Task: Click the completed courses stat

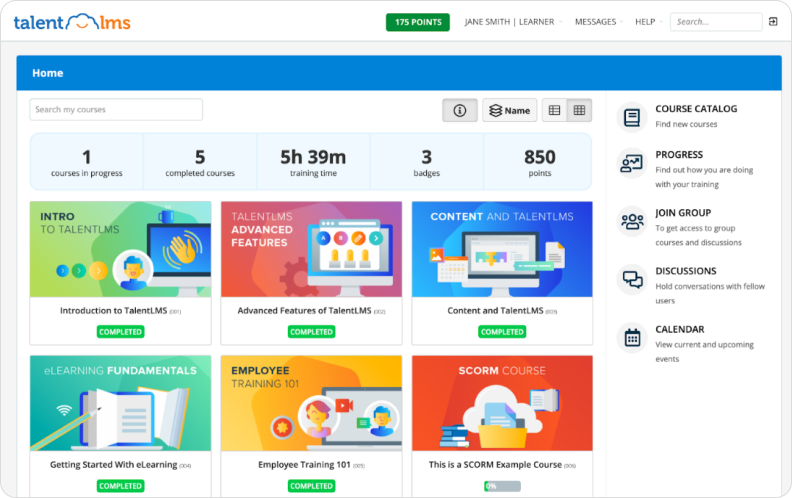Action: point(200,162)
